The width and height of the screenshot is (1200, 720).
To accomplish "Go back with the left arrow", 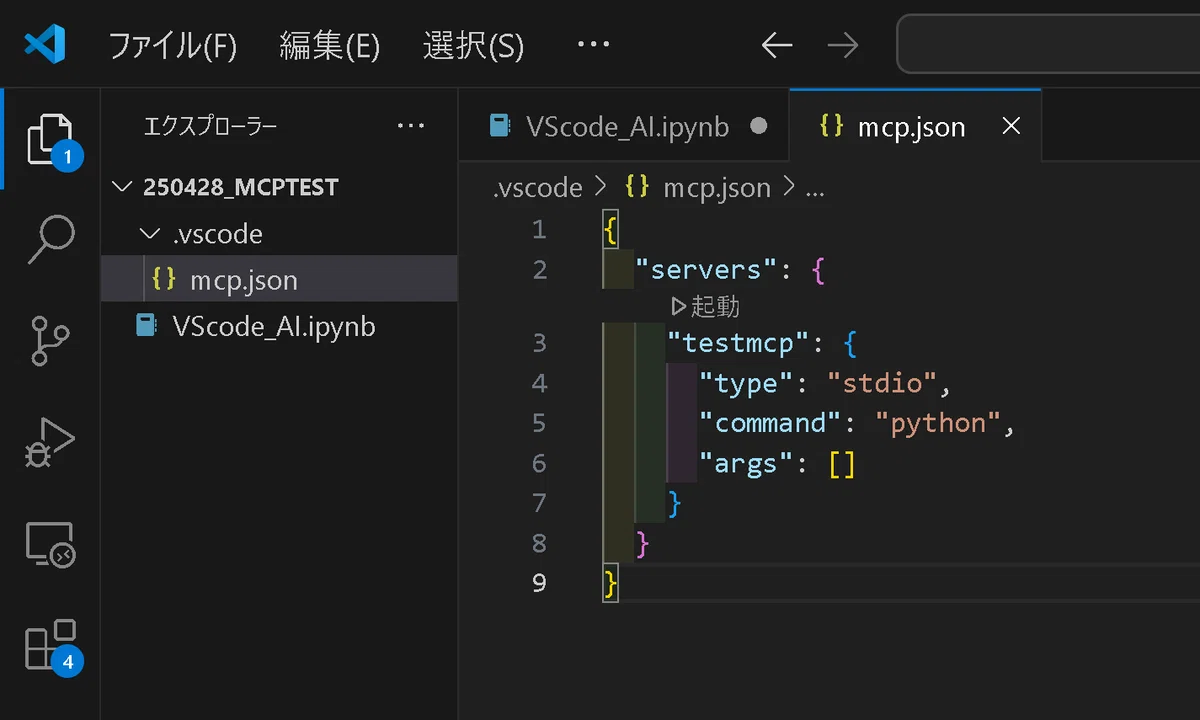I will tap(777, 45).
